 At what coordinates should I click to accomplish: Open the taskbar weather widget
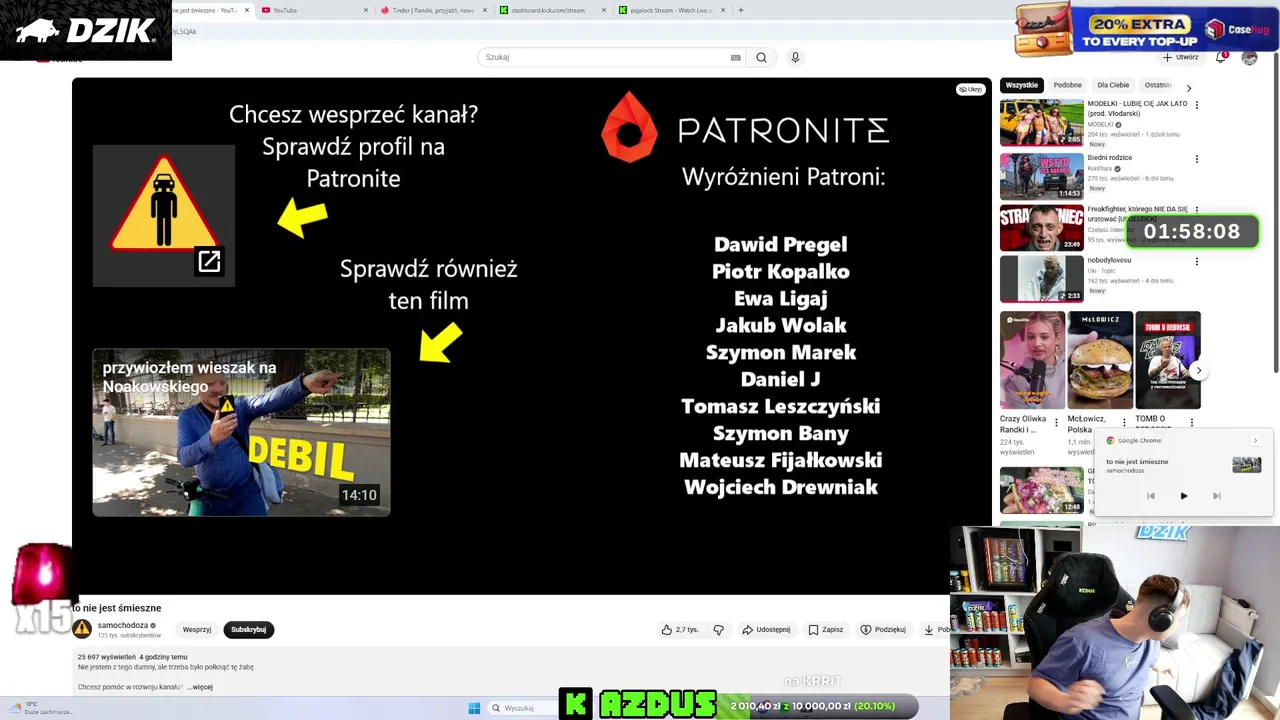click(x=42, y=708)
